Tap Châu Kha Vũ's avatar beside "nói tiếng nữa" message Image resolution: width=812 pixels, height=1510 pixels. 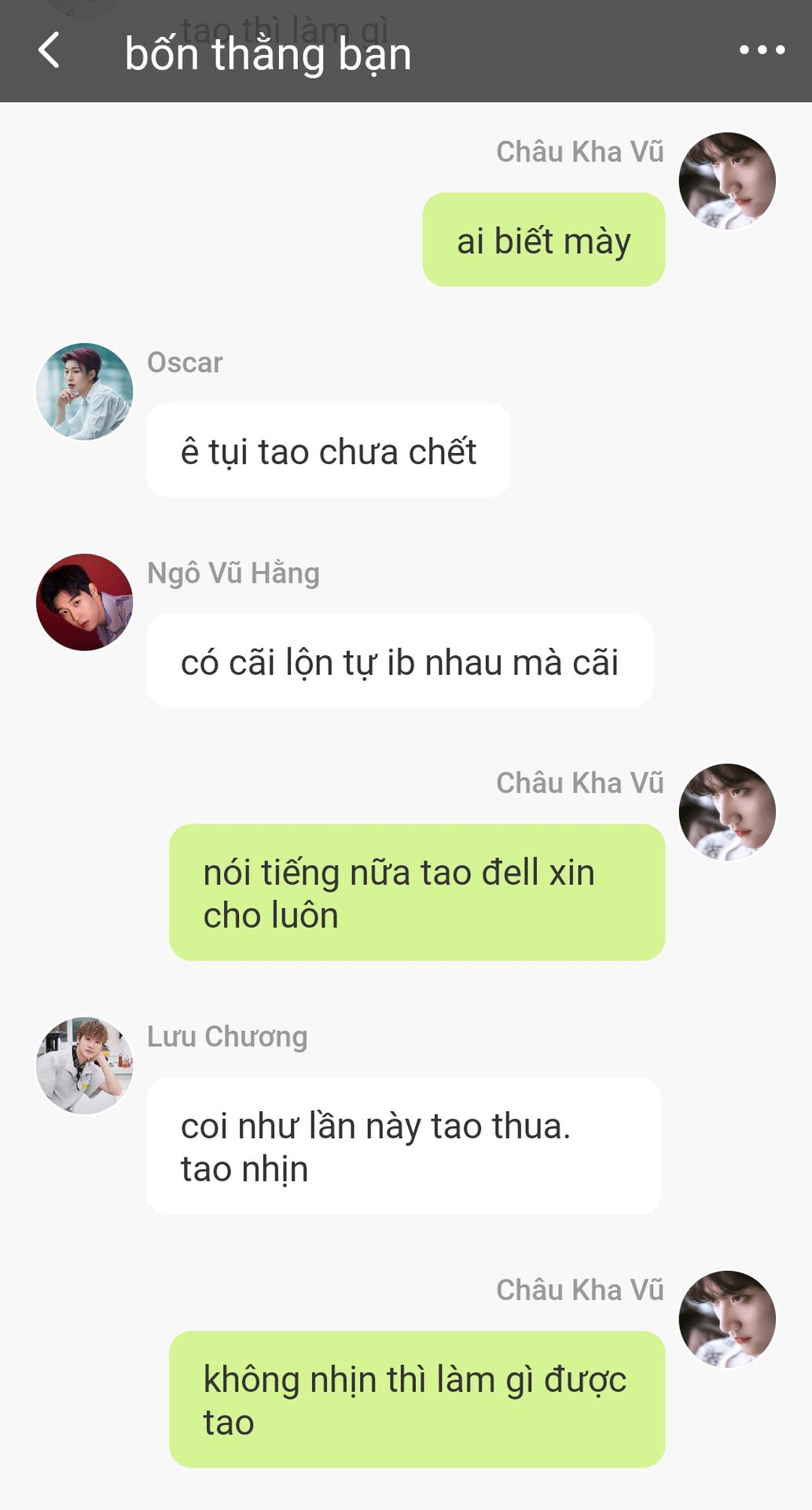[727, 812]
